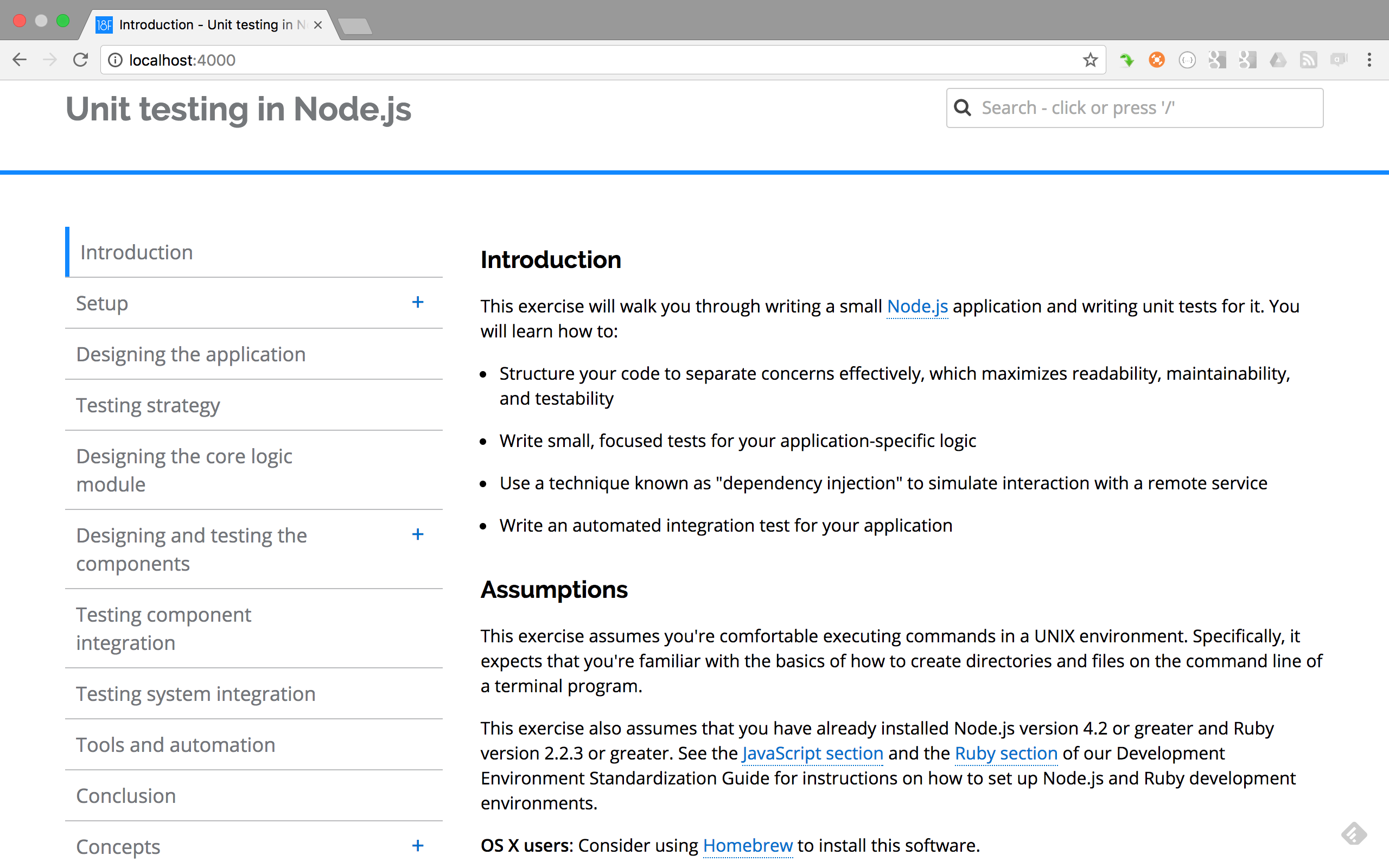
Task: Click the 'dependency injection' bullet text
Action: [883, 483]
